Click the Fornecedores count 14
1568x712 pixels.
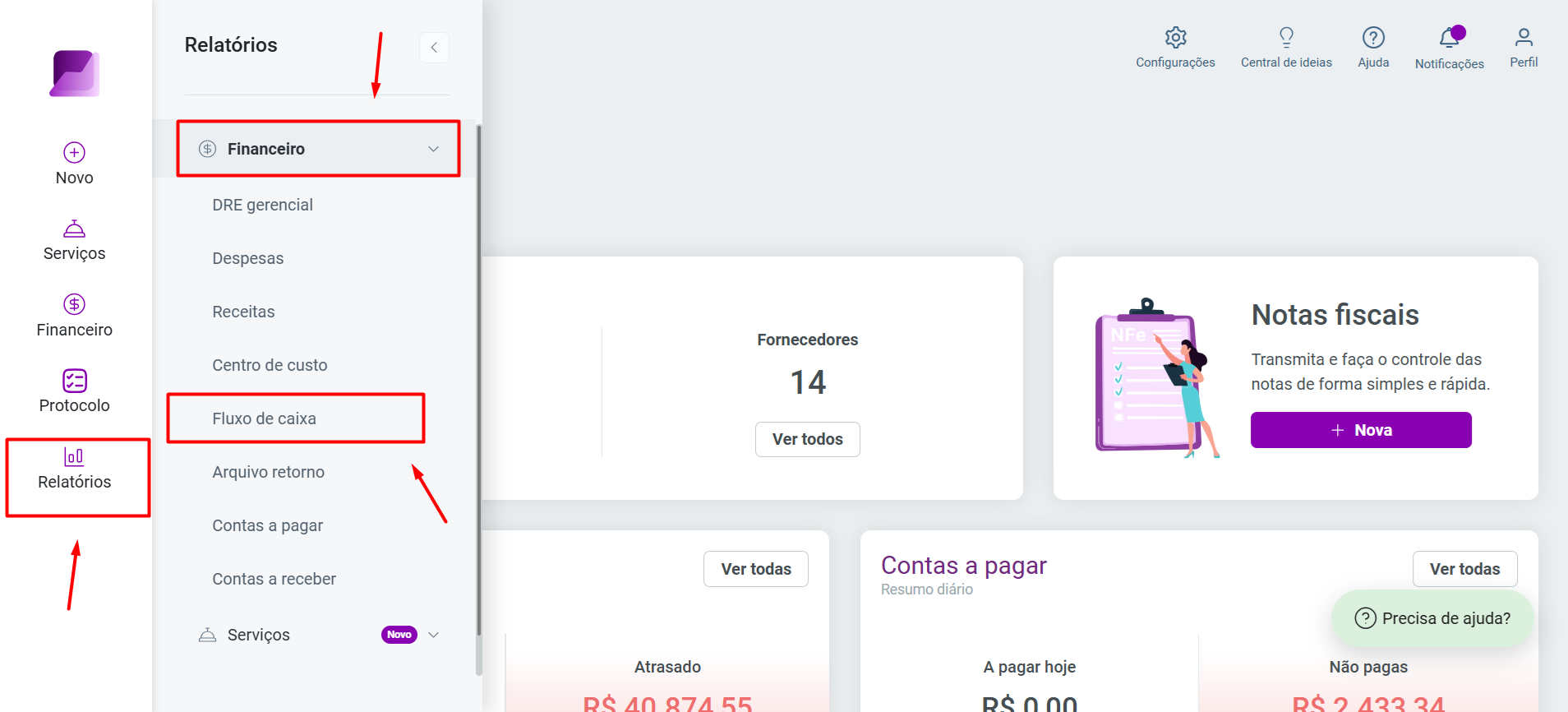[808, 382]
